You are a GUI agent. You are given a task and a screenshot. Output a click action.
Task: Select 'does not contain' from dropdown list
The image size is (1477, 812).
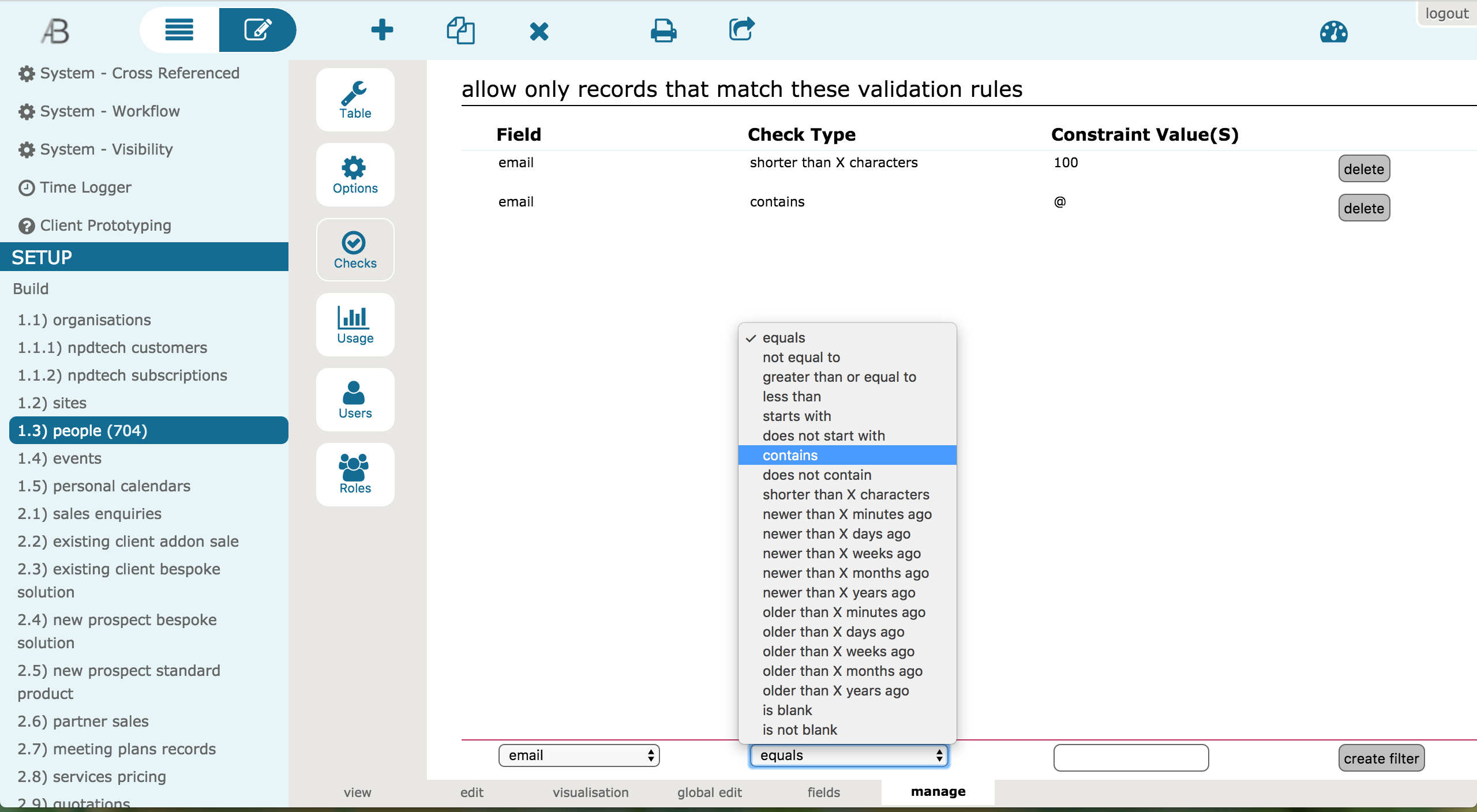click(x=817, y=475)
